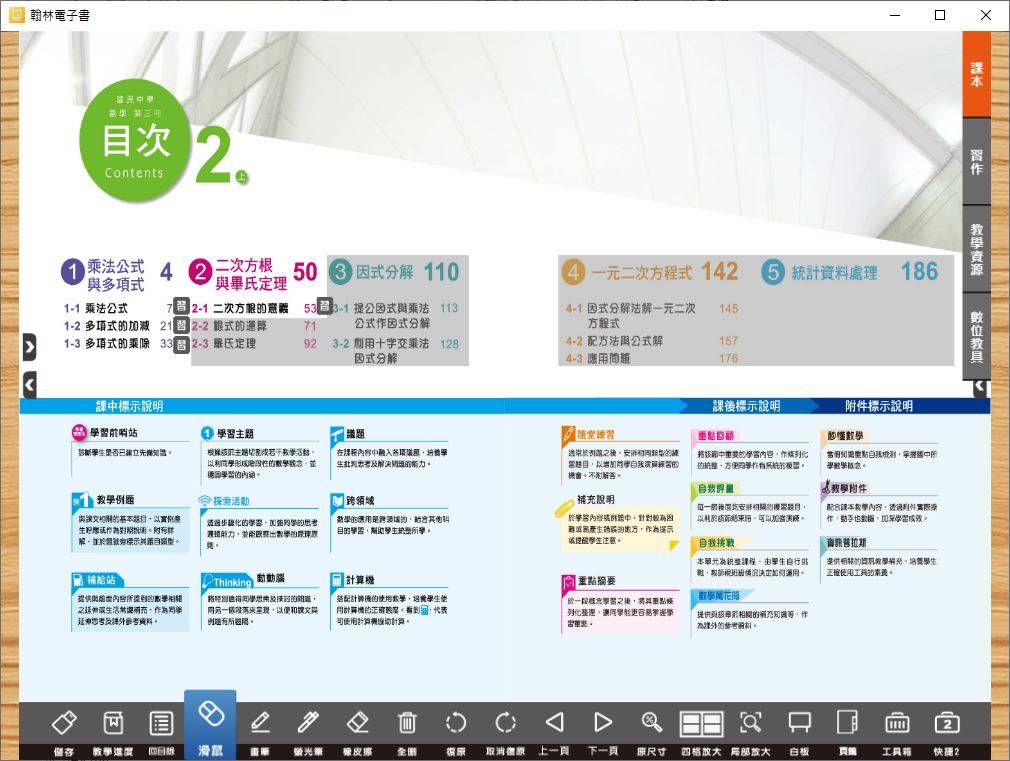The image size is (1010, 761).
Task: Switch to the 課本 side tab
Action: click(977, 74)
